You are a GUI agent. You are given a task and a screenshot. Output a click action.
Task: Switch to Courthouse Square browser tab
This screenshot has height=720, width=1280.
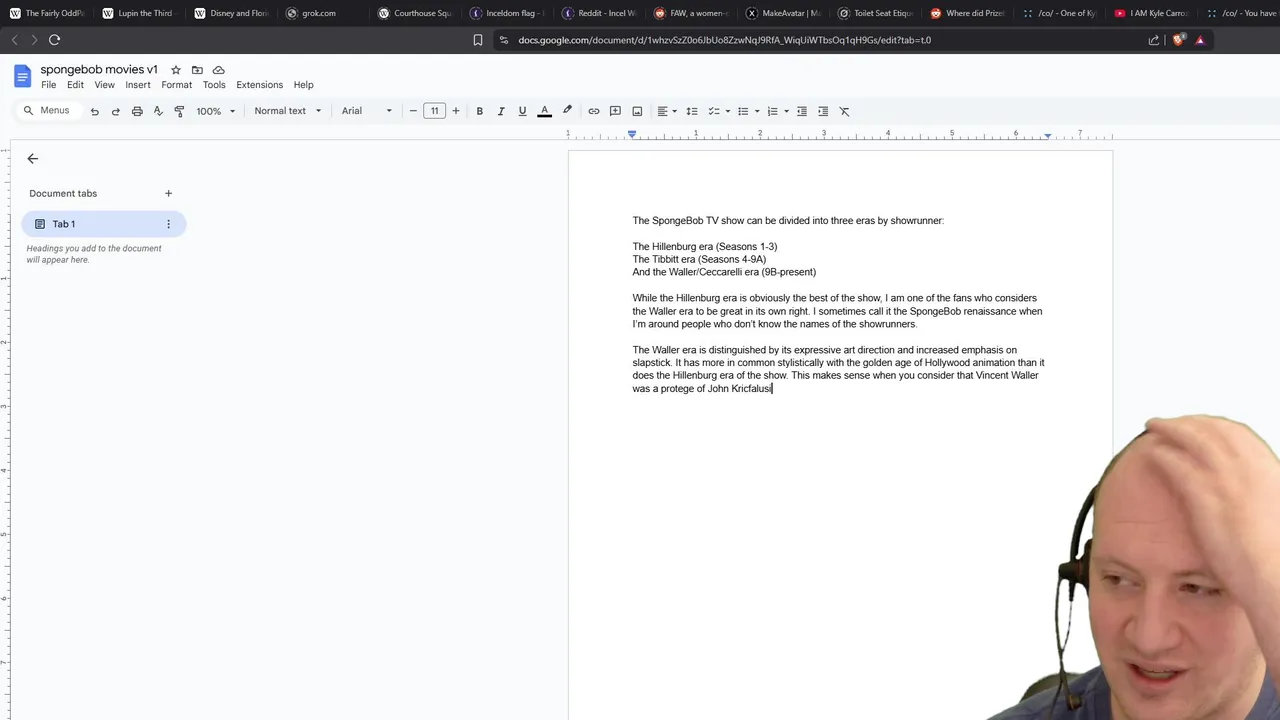(x=414, y=13)
